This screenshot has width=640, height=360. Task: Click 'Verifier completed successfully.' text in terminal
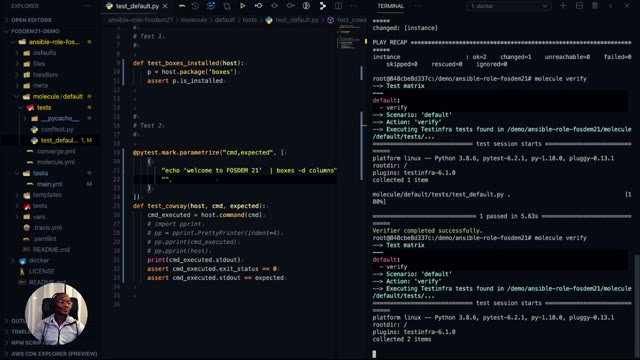click(x=427, y=231)
